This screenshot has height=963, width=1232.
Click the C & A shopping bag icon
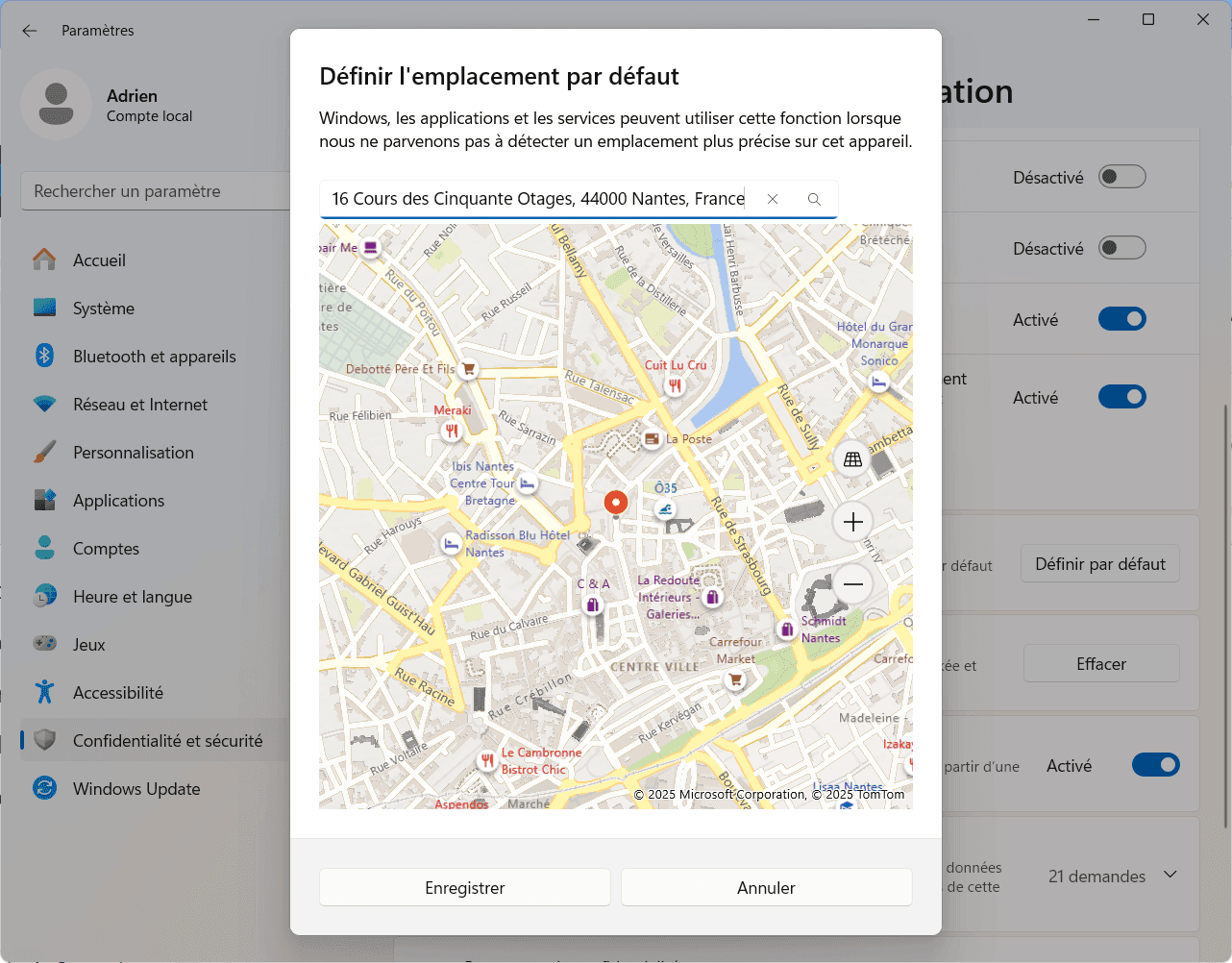click(593, 605)
